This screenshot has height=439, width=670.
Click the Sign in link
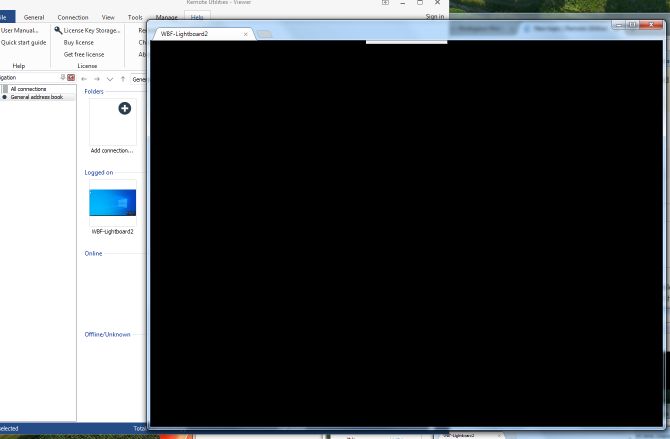point(434,17)
